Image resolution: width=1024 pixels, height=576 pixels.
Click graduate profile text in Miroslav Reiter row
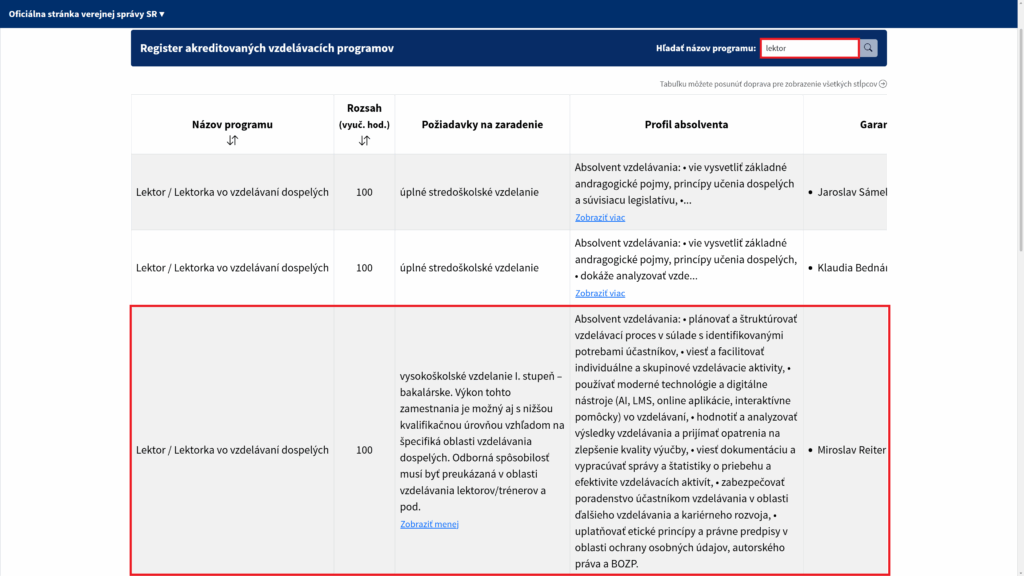click(x=686, y=441)
